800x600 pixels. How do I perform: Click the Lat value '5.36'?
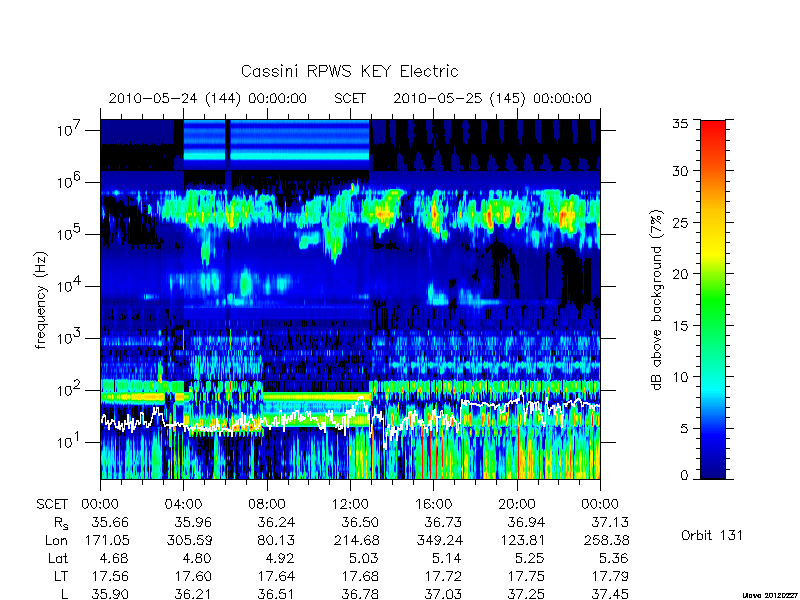(614, 559)
